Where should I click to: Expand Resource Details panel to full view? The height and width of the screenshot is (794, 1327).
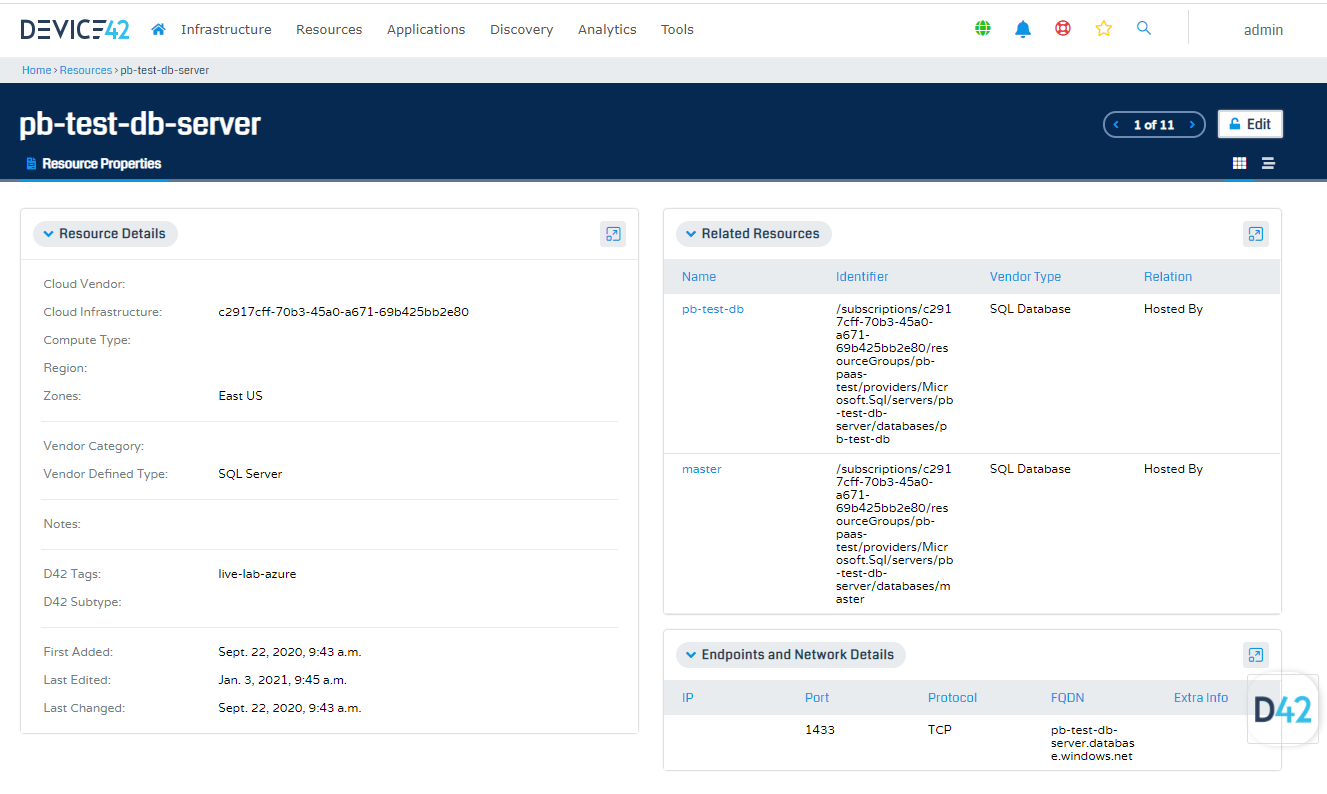[613, 234]
